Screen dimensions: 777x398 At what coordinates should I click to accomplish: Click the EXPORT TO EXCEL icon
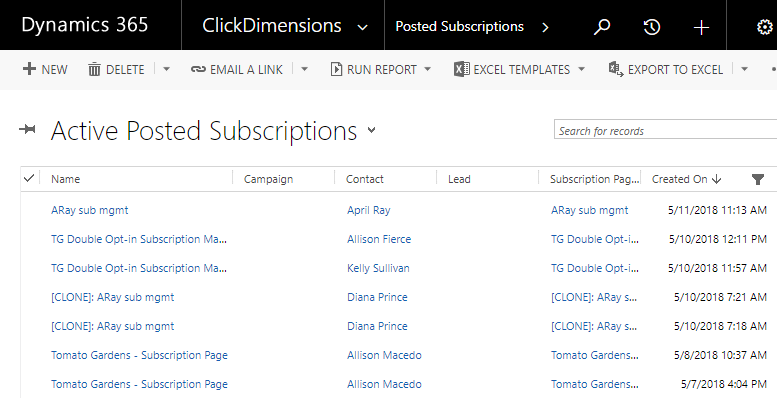click(x=616, y=69)
